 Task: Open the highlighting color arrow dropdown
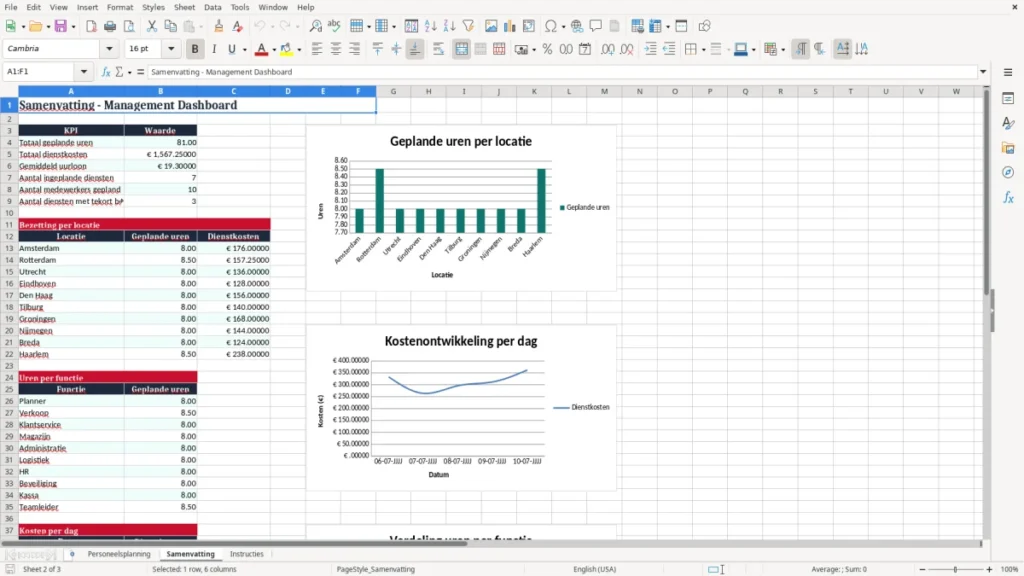coord(299,50)
